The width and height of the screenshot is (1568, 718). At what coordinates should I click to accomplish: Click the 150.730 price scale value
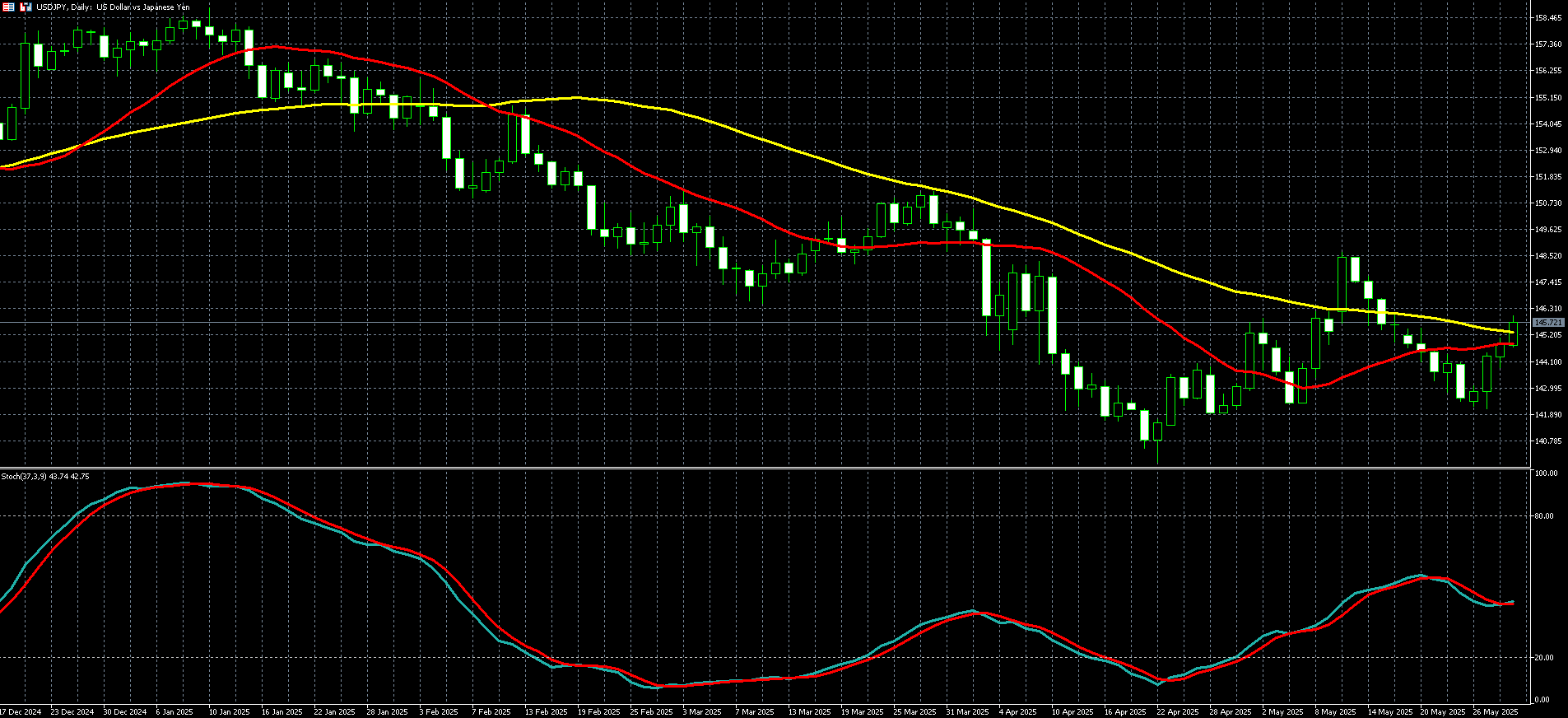1549,203
